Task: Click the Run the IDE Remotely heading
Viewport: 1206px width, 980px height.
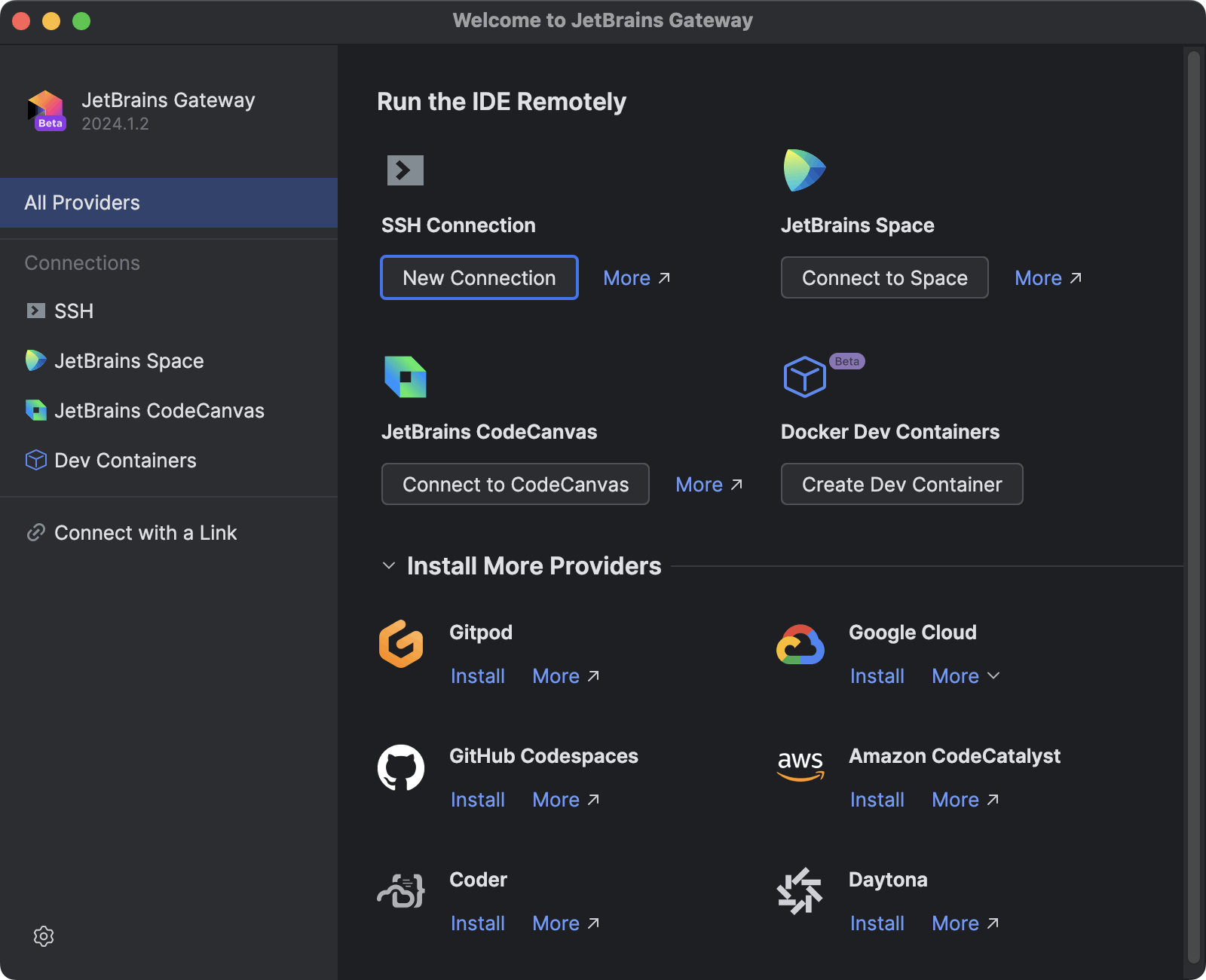Action: pyautogui.click(x=502, y=102)
